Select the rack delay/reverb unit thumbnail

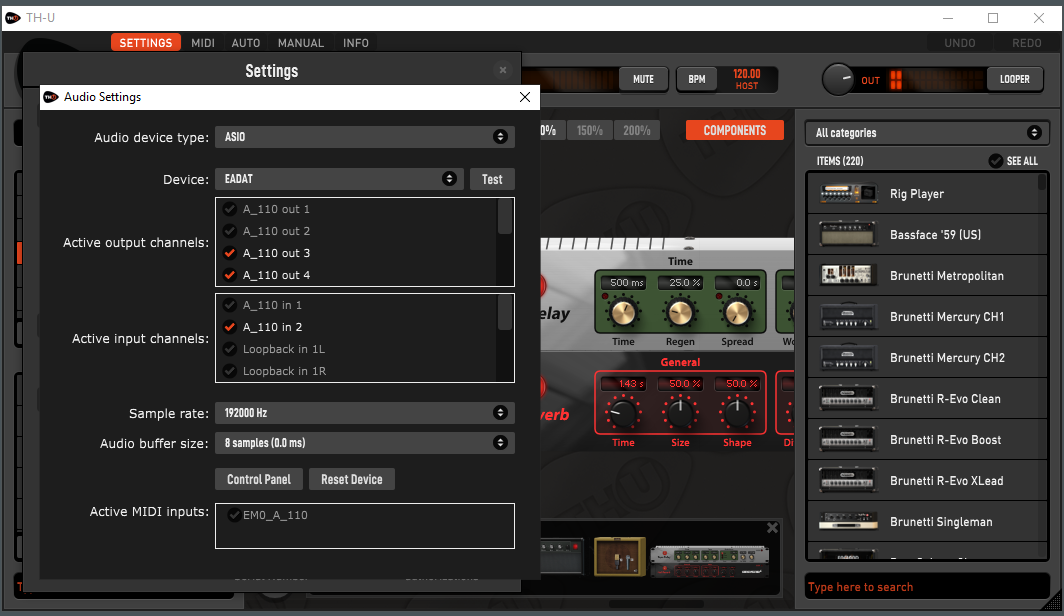click(709, 562)
